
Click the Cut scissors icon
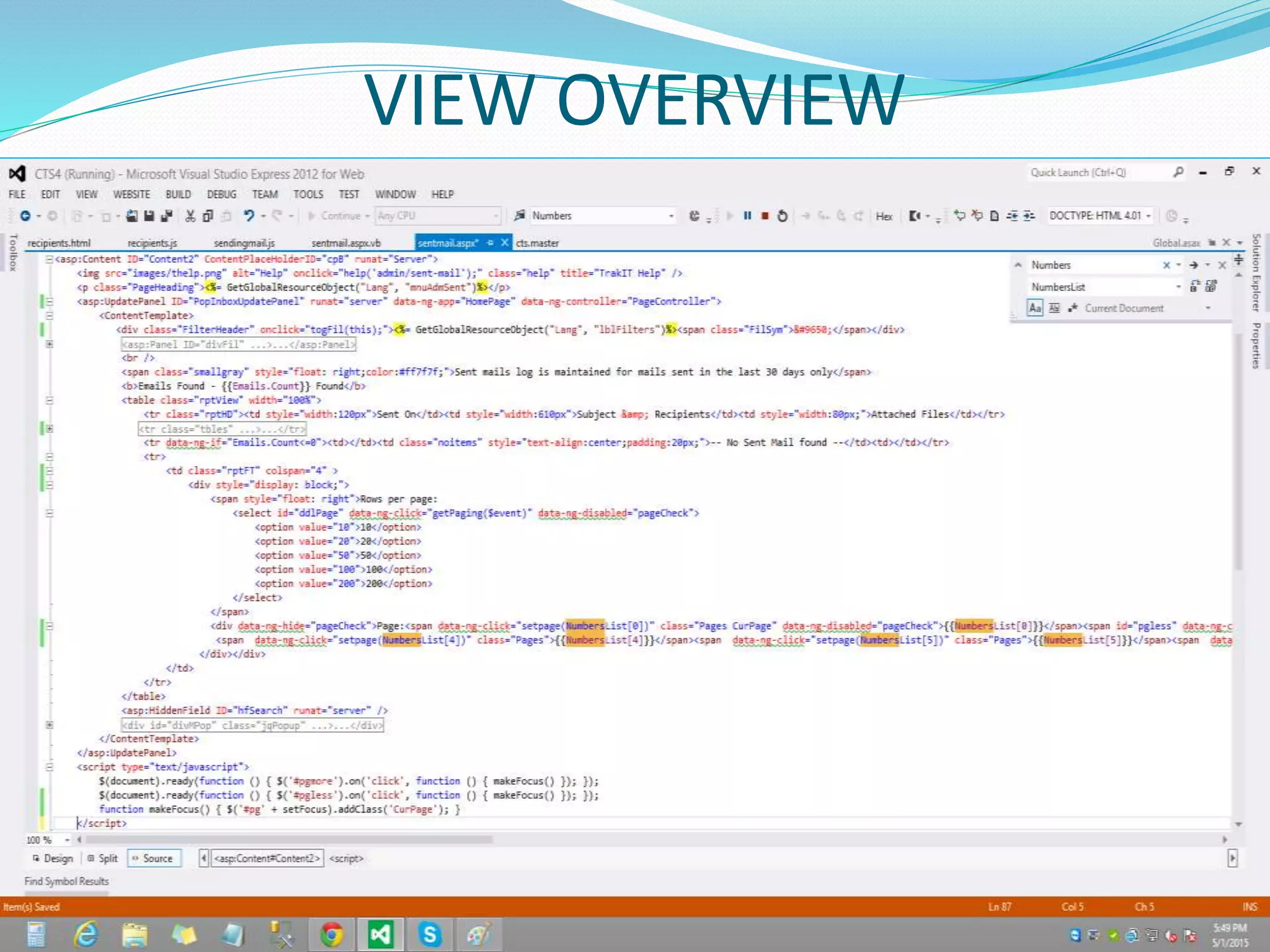click(190, 216)
